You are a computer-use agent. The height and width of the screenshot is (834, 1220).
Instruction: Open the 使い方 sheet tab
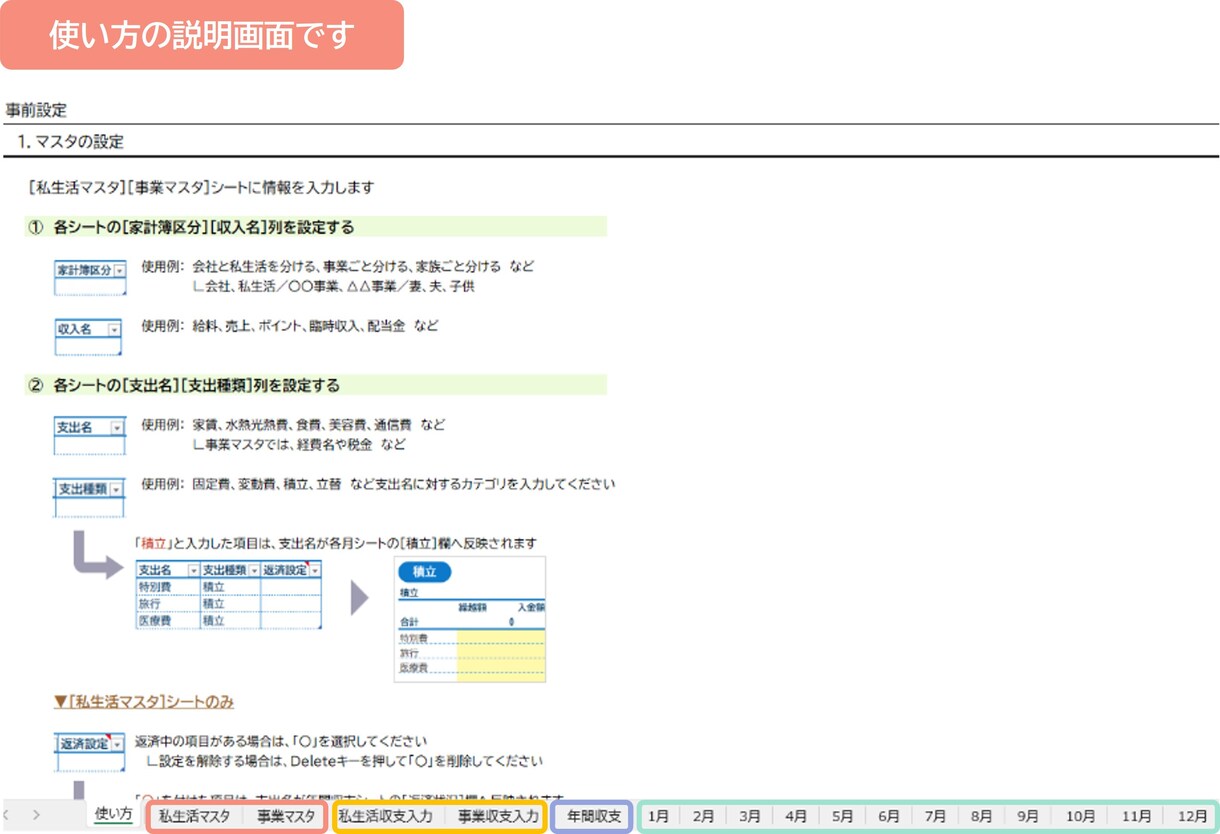pyautogui.click(x=113, y=814)
